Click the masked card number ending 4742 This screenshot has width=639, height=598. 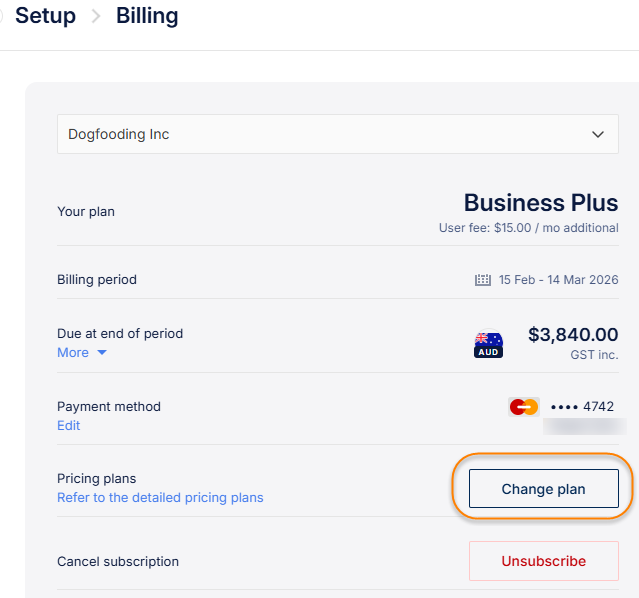click(582, 406)
